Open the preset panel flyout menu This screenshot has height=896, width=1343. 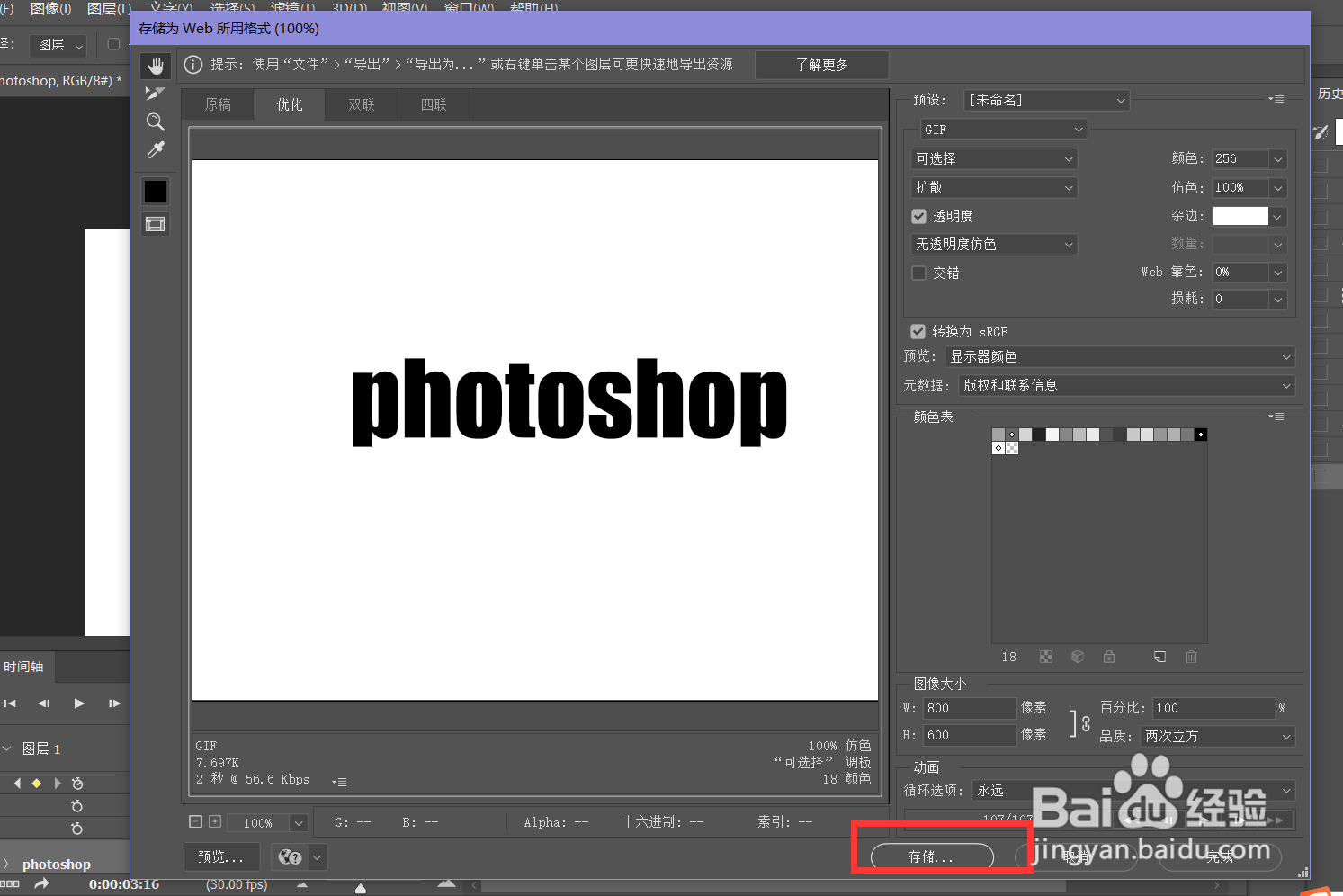coord(1276,99)
